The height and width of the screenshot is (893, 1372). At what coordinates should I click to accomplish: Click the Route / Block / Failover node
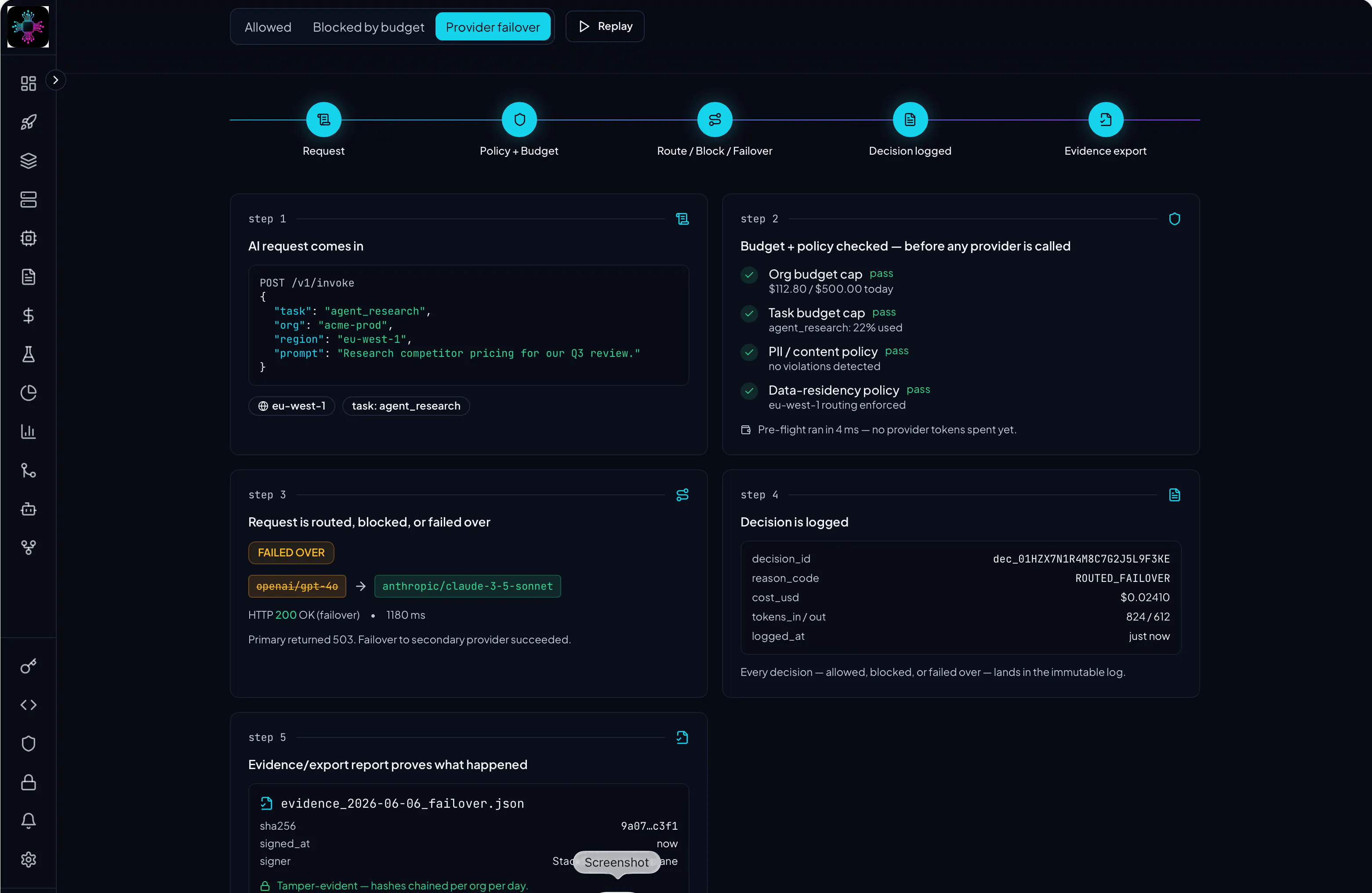click(714, 120)
